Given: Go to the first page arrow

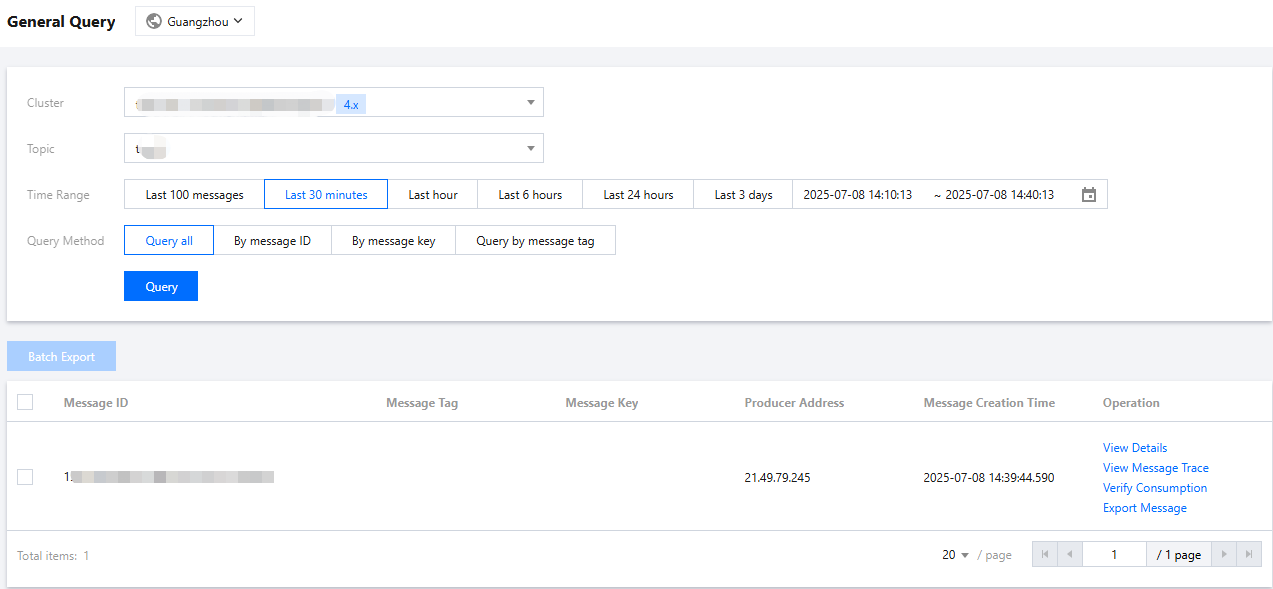Looking at the screenshot, I should (1045, 555).
